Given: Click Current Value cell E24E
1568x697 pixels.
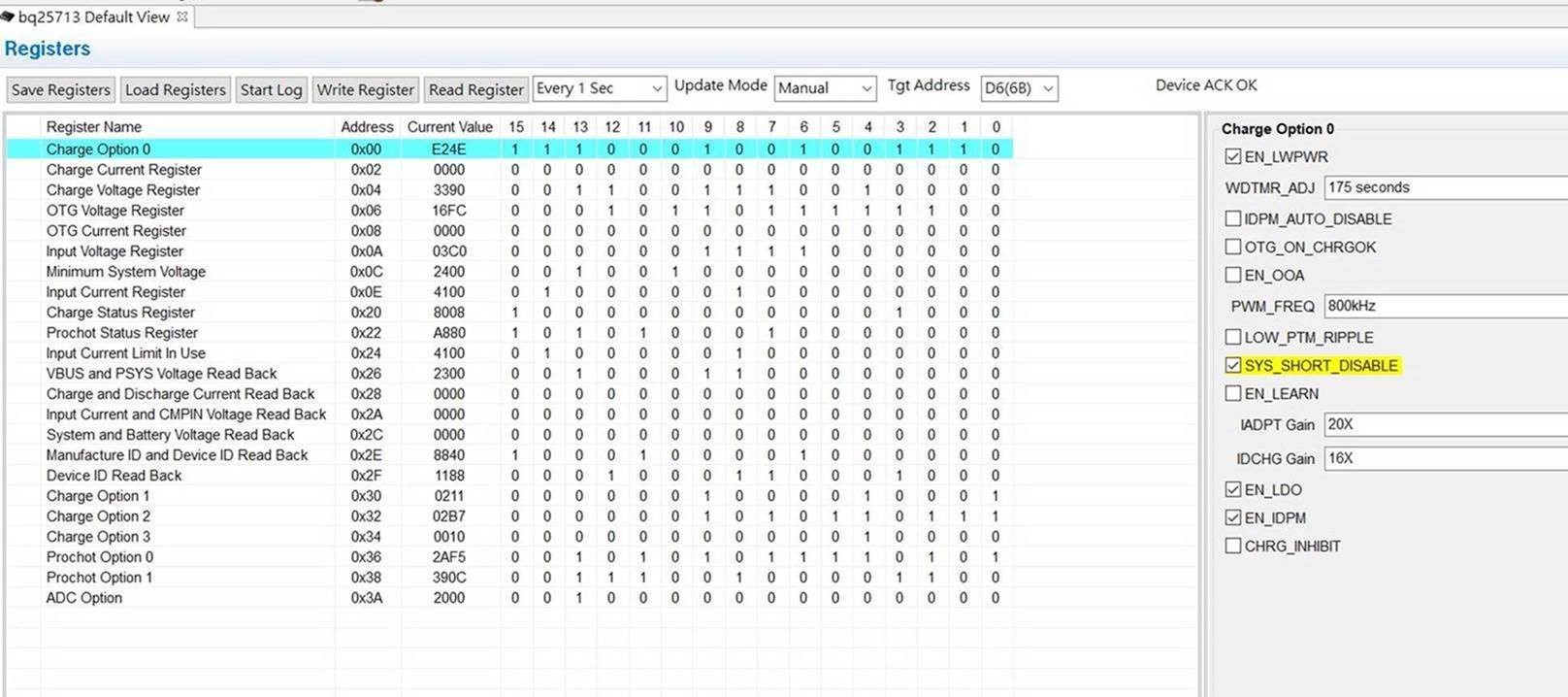Looking at the screenshot, I should [449, 149].
